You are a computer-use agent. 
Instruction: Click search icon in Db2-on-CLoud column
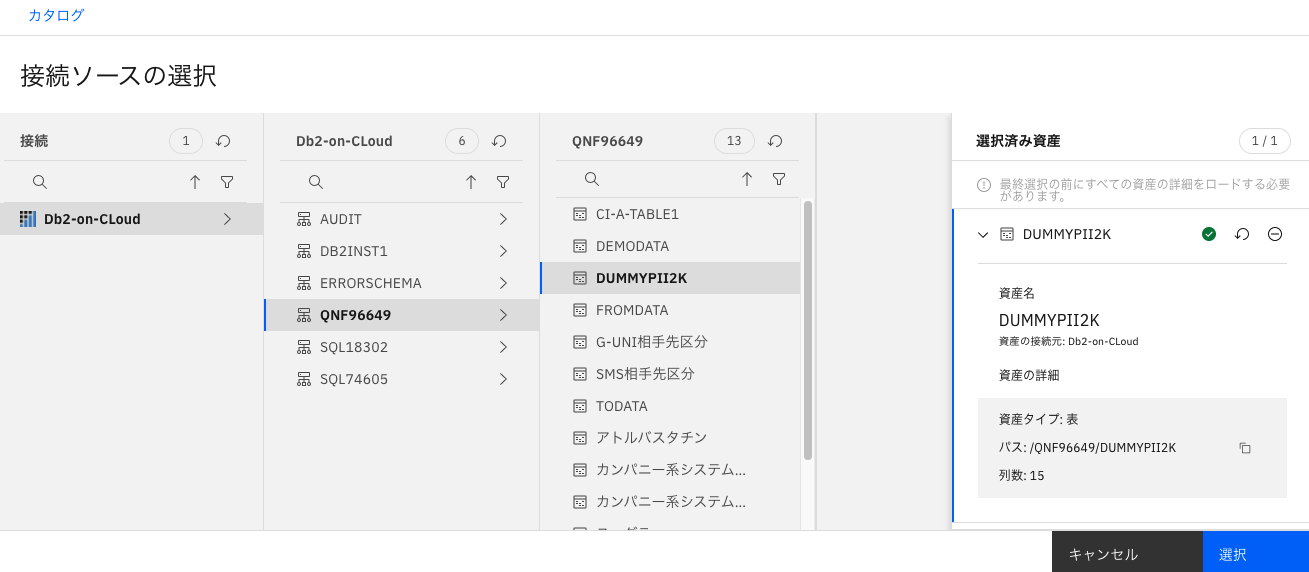[315, 182]
